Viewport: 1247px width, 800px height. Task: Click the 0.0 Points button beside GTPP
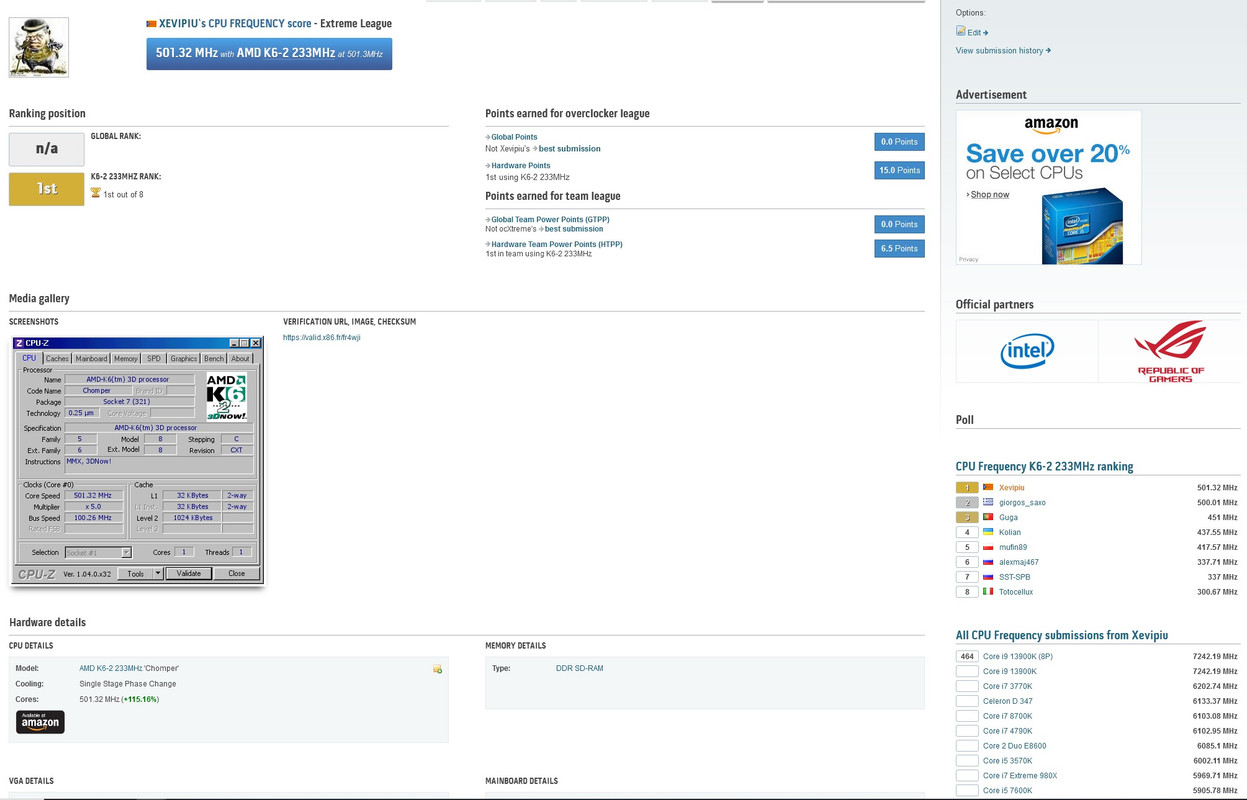(899, 224)
